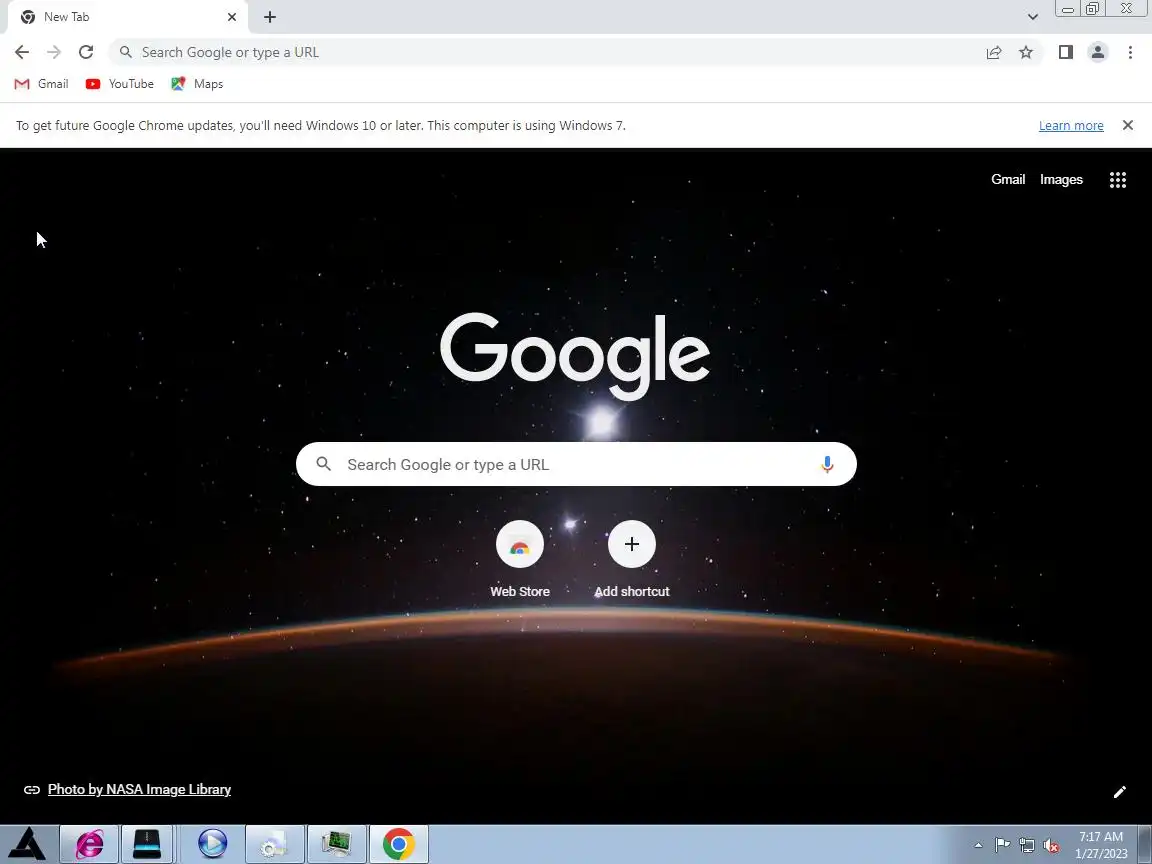
Task: Launch Internet Explorer from taskbar
Action: 89,843
